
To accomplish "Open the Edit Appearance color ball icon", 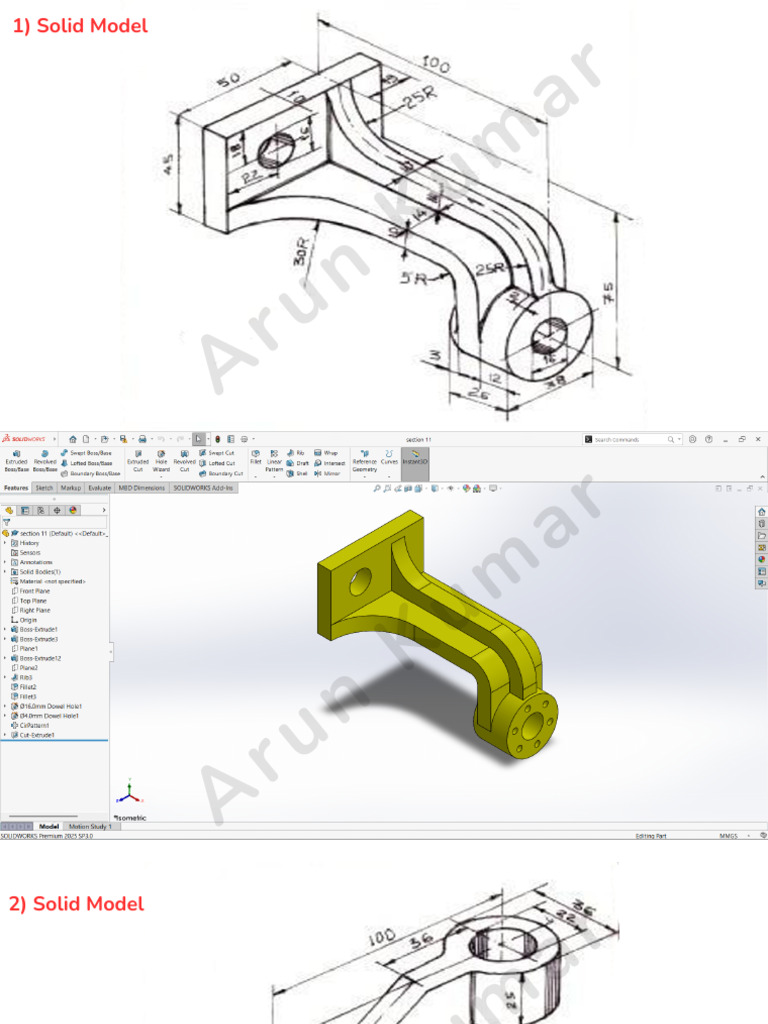I will [466, 488].
